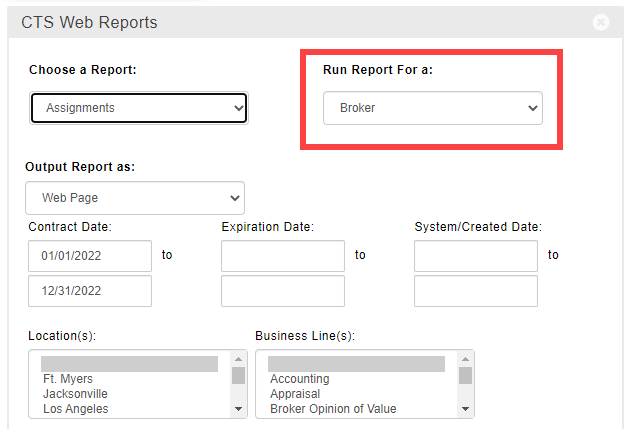This screenshot has height=429, width=631.
Task: Open the Output Report as dropdown
Action: click(135, 198)
